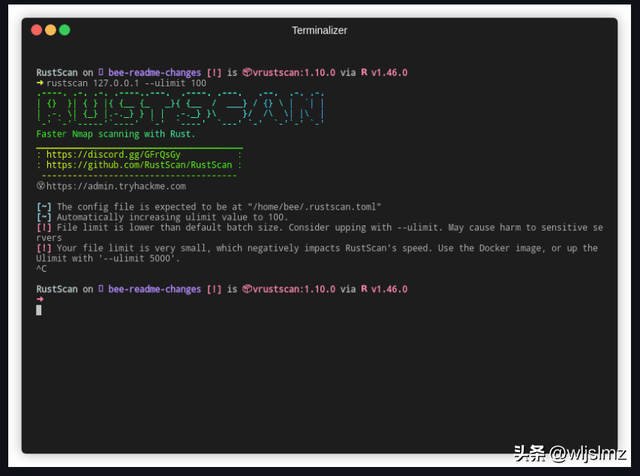640x476 pixels.
Task: Click the config file path '/home/bee/.rustscan.toml'
Action: point(314,207)
